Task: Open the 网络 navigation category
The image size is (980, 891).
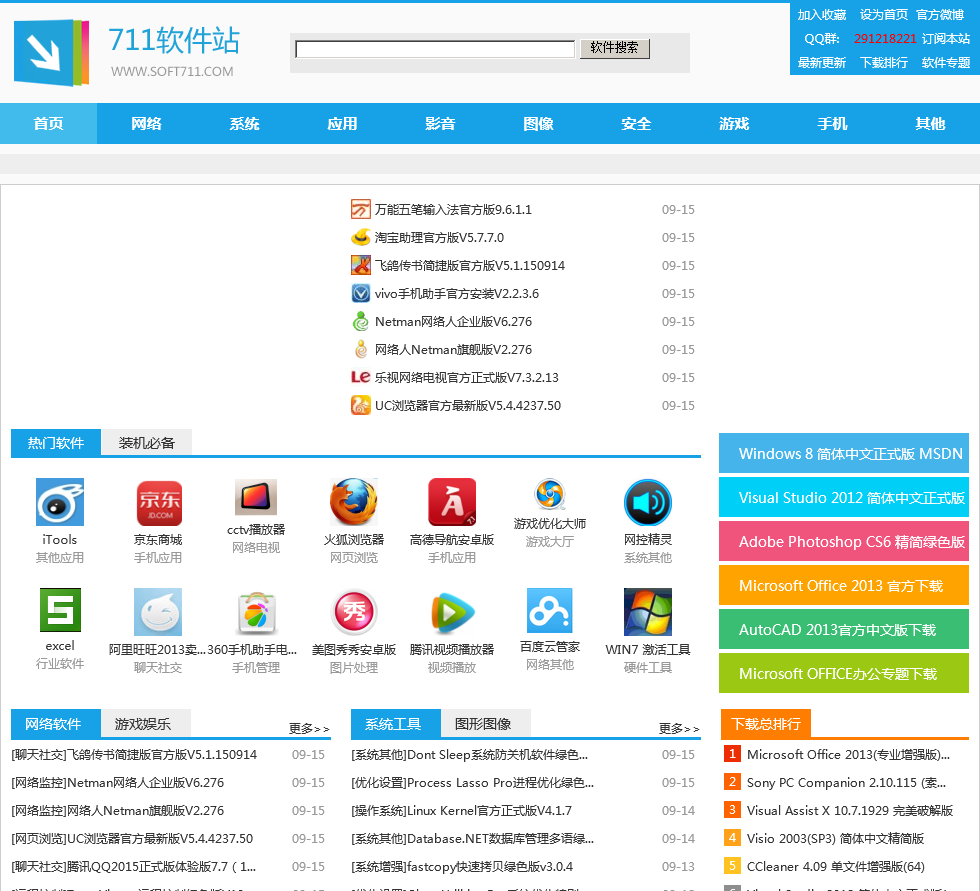Action: (x=146, y=124)
